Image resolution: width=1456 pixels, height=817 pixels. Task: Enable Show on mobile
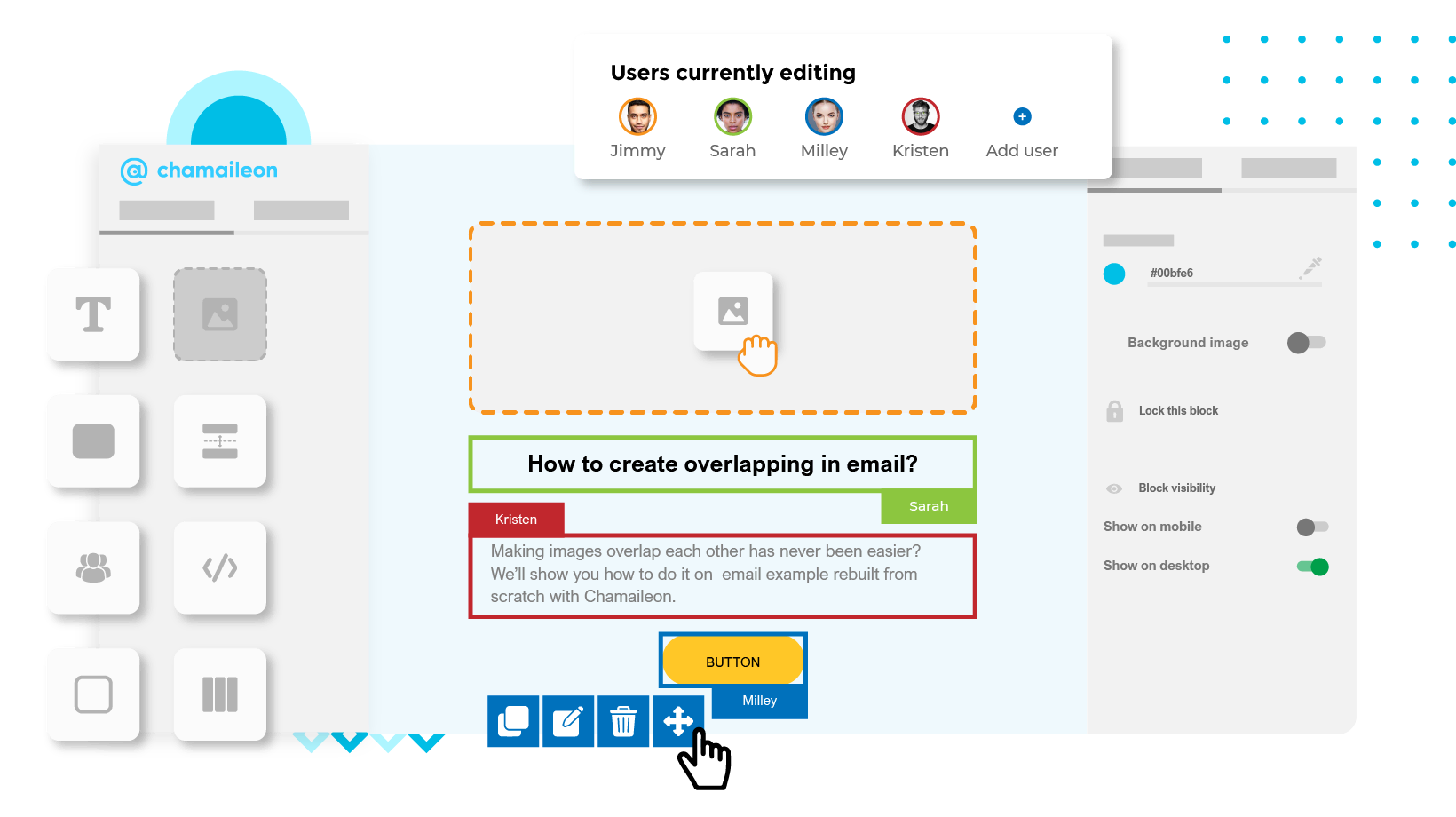tap(1311, 527)
